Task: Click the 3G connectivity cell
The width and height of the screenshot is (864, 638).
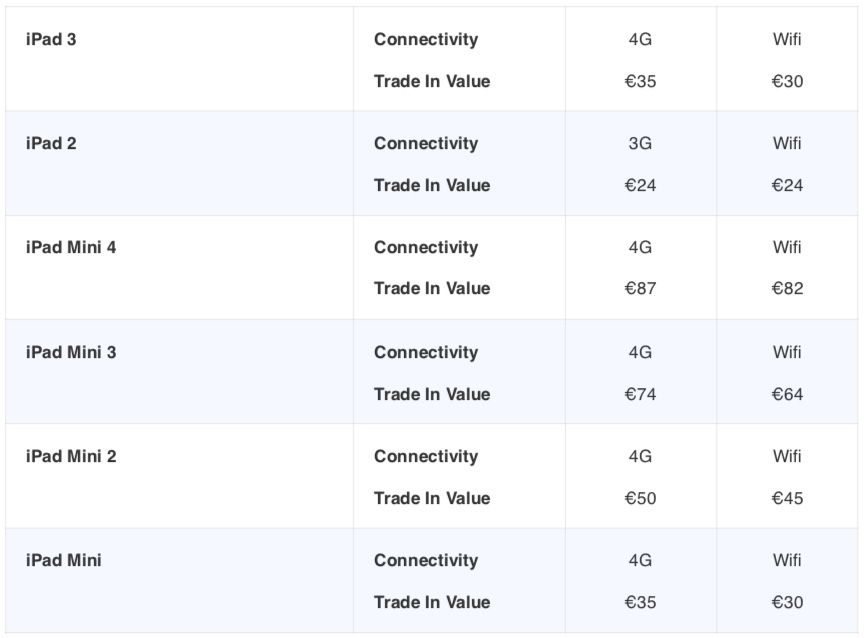Action: (640, 143)
